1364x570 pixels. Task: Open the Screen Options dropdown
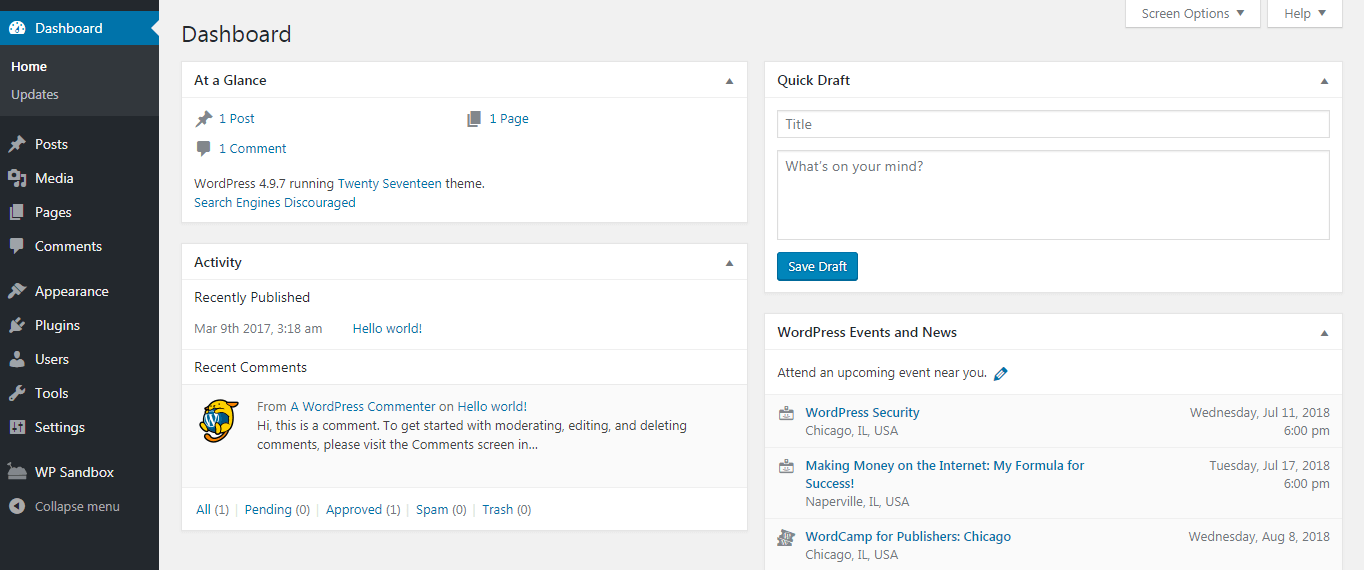tap(1193, 13)
